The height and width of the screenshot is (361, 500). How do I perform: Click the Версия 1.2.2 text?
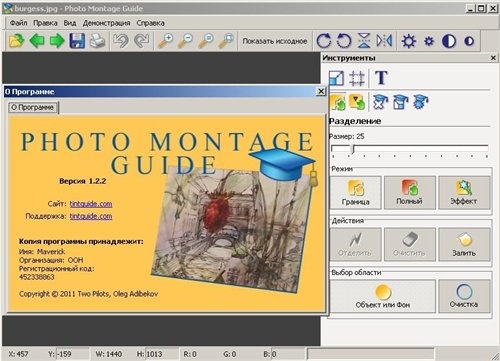click(x=83, y=181)
